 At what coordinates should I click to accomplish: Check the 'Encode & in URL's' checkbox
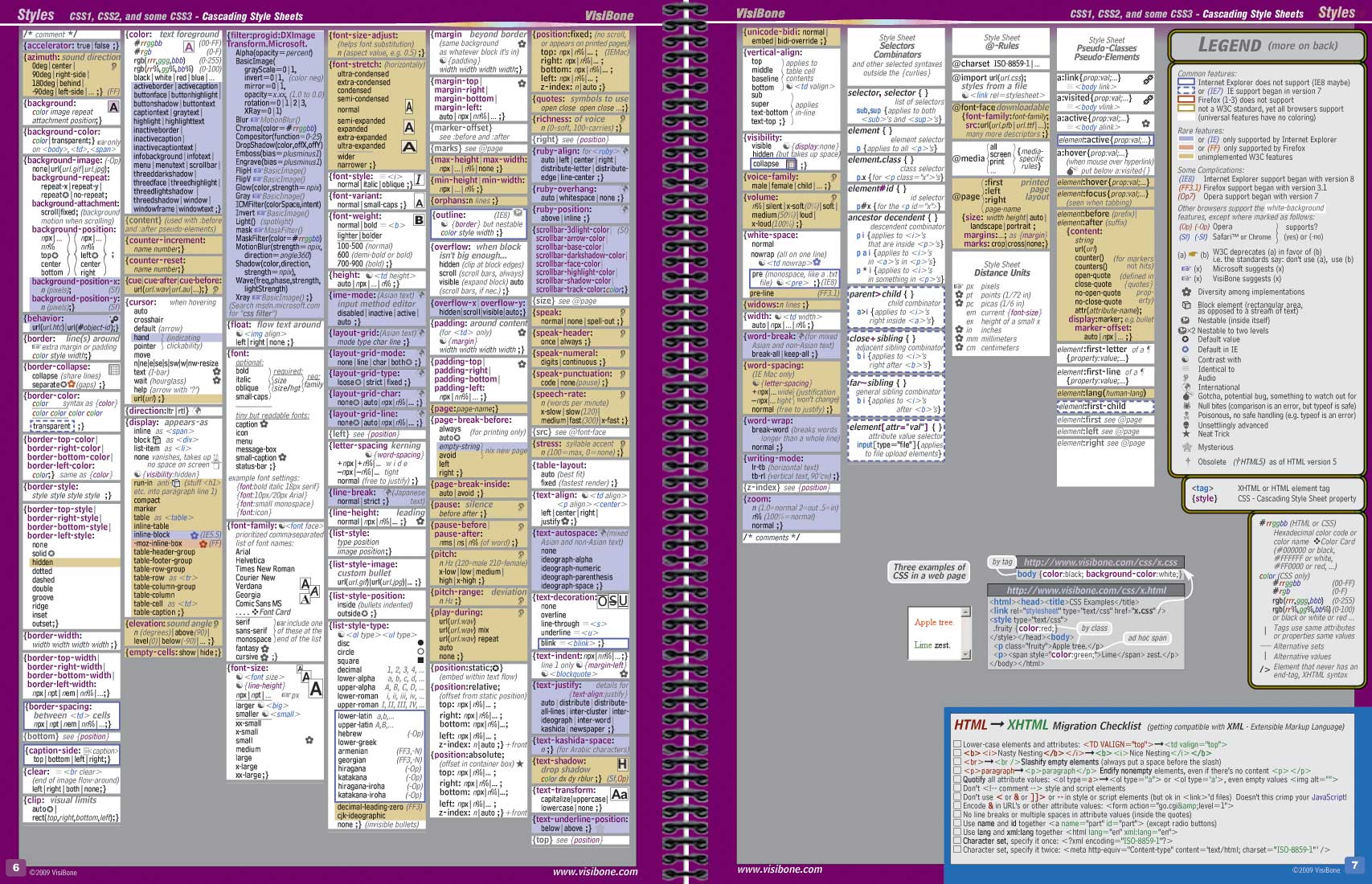pos(957,805)
